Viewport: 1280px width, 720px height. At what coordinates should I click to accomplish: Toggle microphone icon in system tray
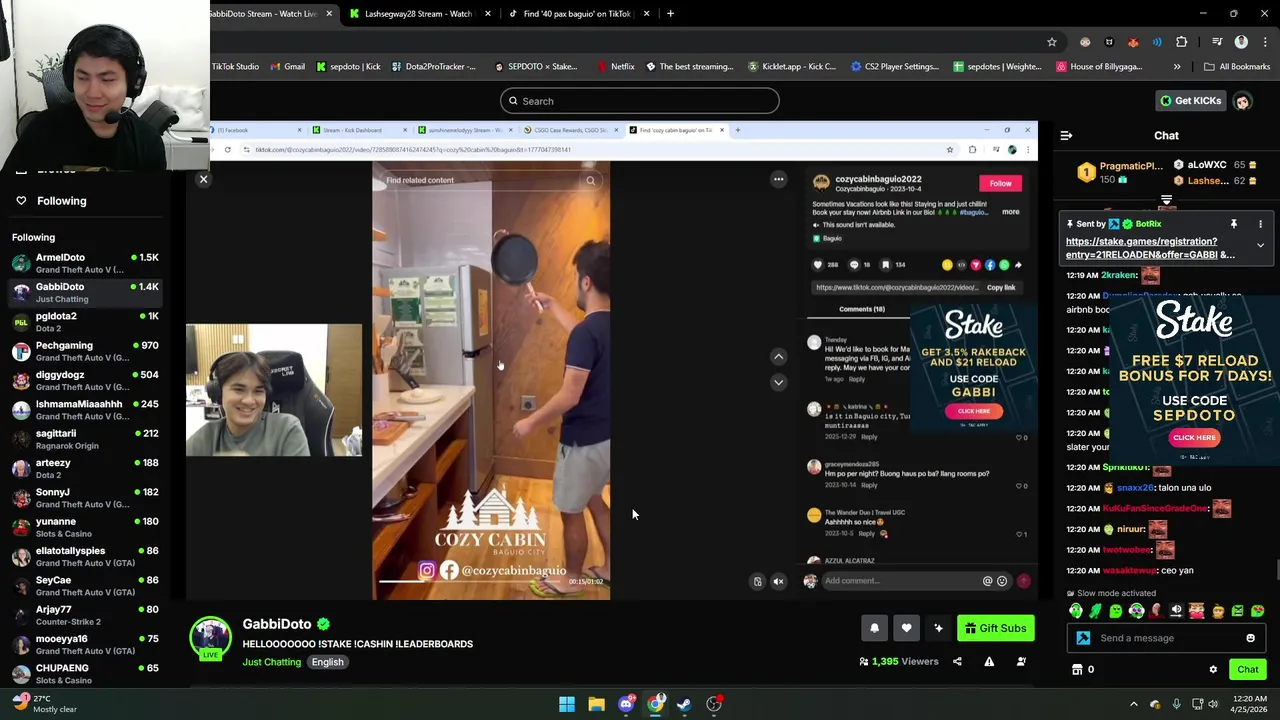[1176, 704]
